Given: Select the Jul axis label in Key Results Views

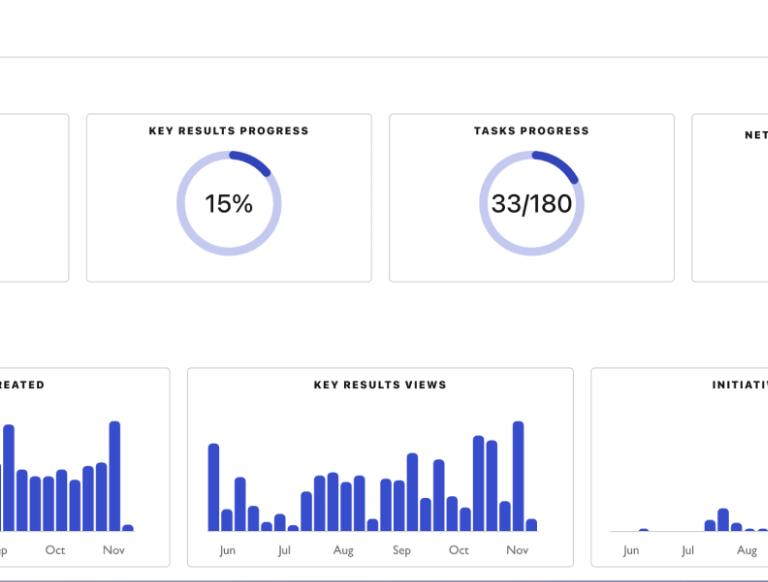Looking at the screenshot, I should coord(284,550).
